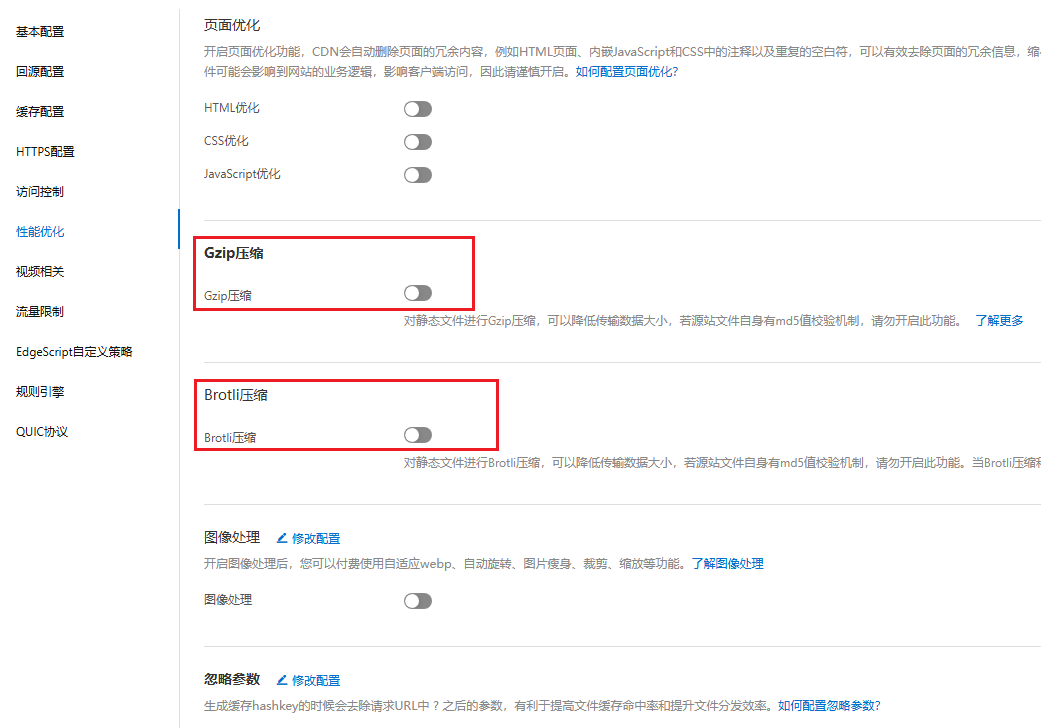Open the EdgeScript自定义策略 page
Viewport: 1041px width, 728px height.
click(x=74, y=352)
